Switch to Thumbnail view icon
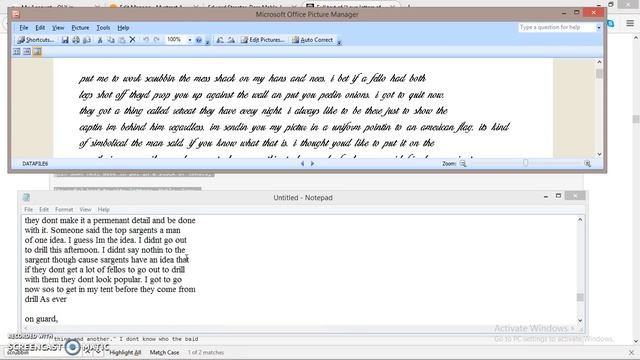640x360 pixels. [x=17, y=52]
